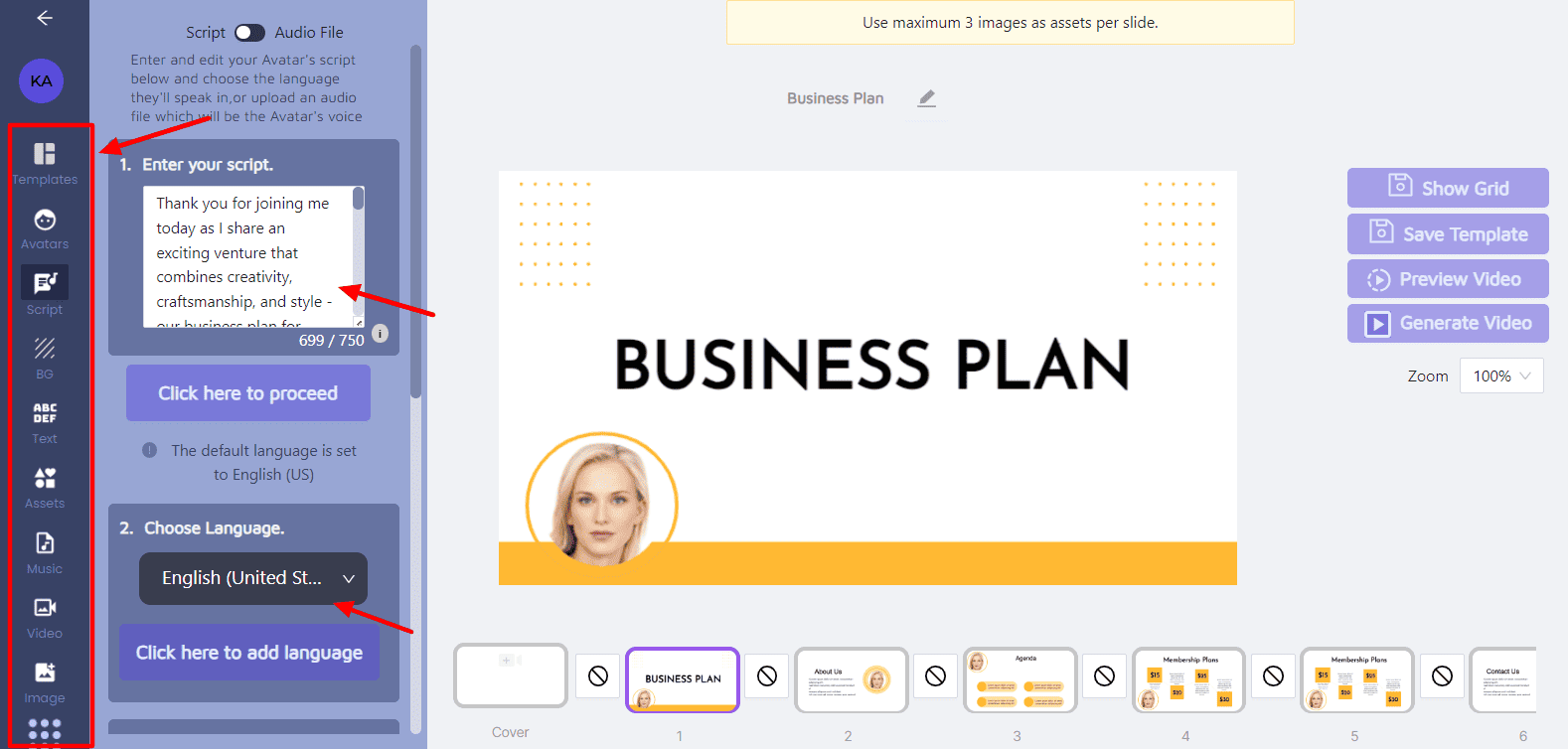Open the Image panel in sidebar
The height and width of the screenshot is (749, 1568).
pyautogui.click(x=45, y=681)
